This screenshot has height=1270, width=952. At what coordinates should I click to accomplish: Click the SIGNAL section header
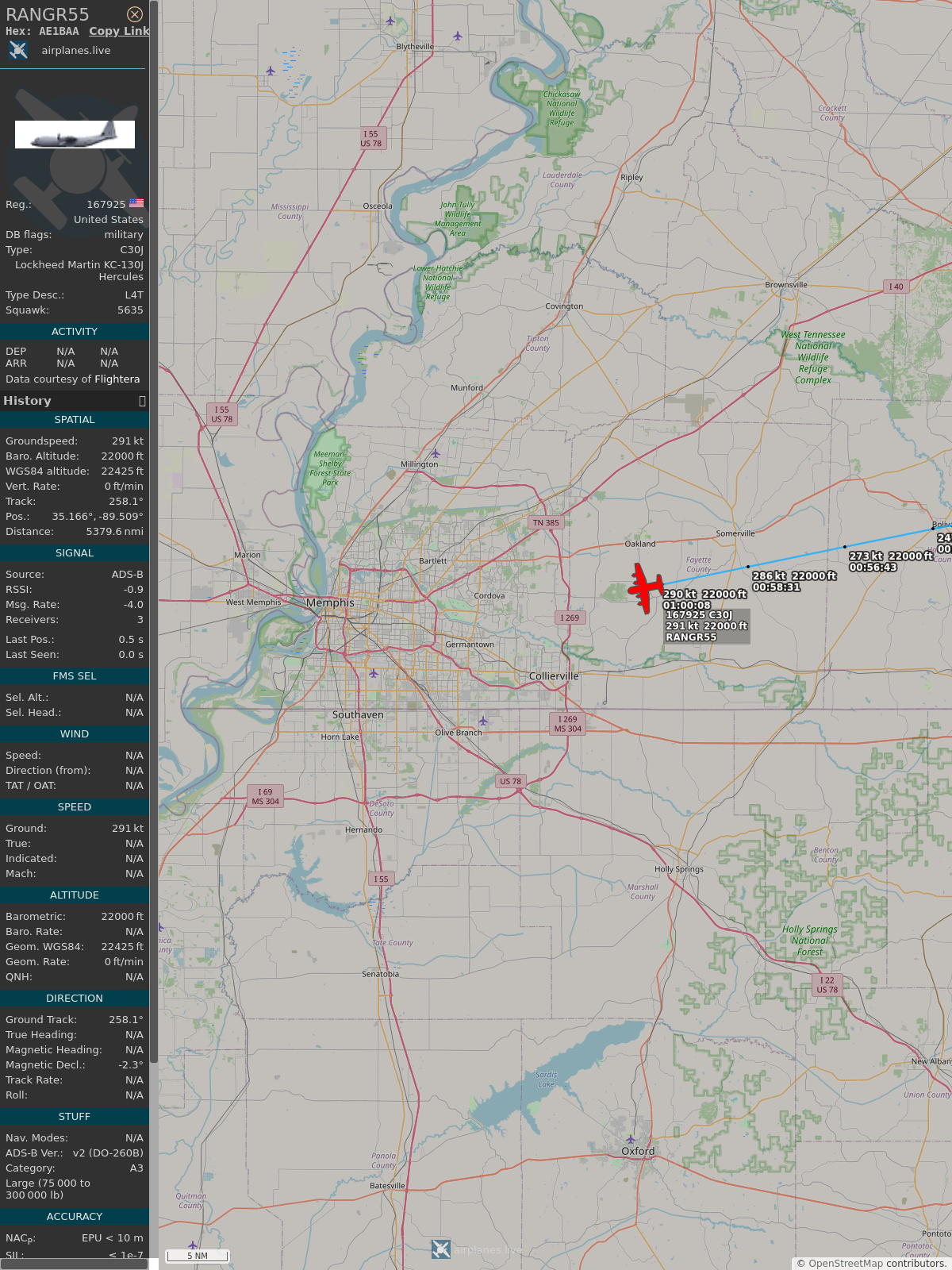click(x=75, y=553)
